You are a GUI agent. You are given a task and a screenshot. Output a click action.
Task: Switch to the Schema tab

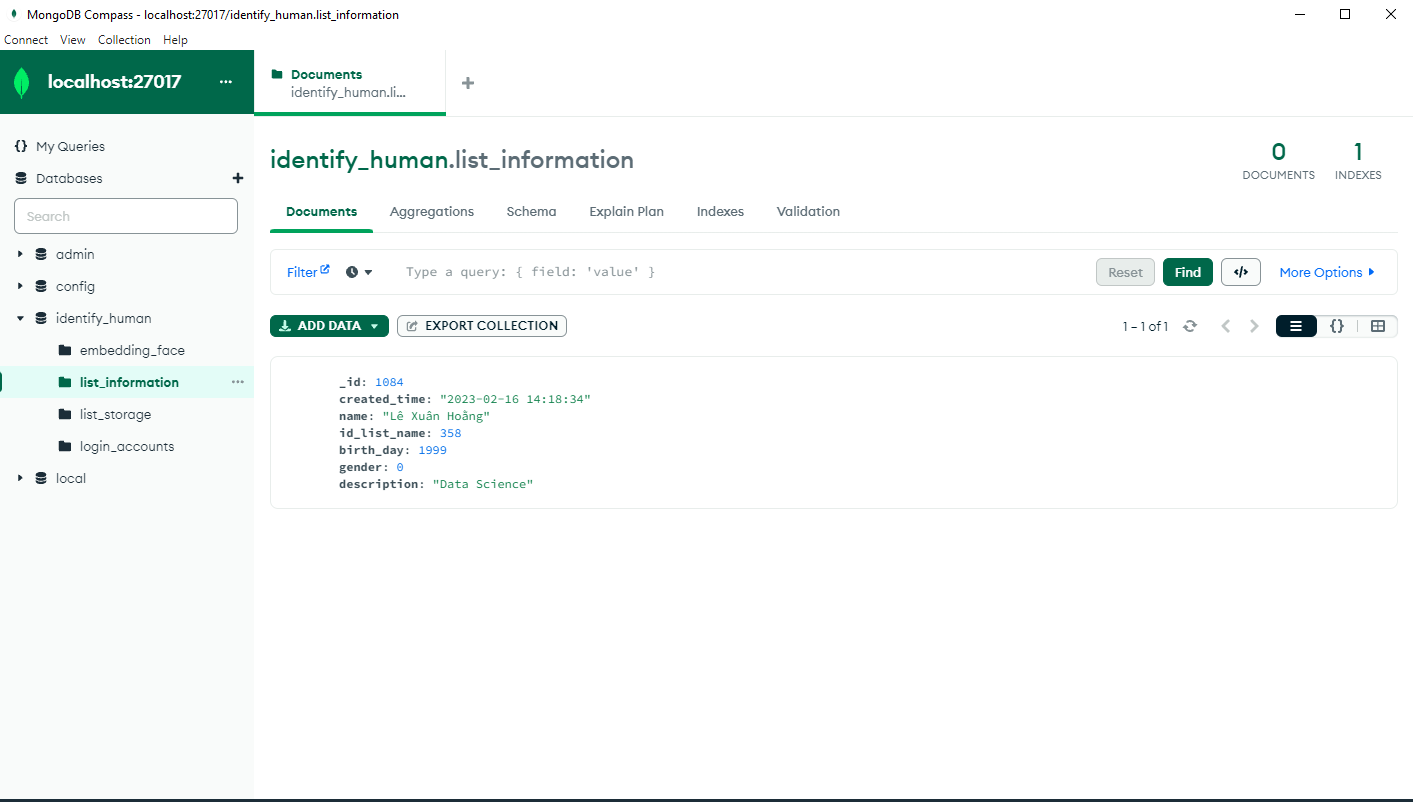(x=531, y=211)
